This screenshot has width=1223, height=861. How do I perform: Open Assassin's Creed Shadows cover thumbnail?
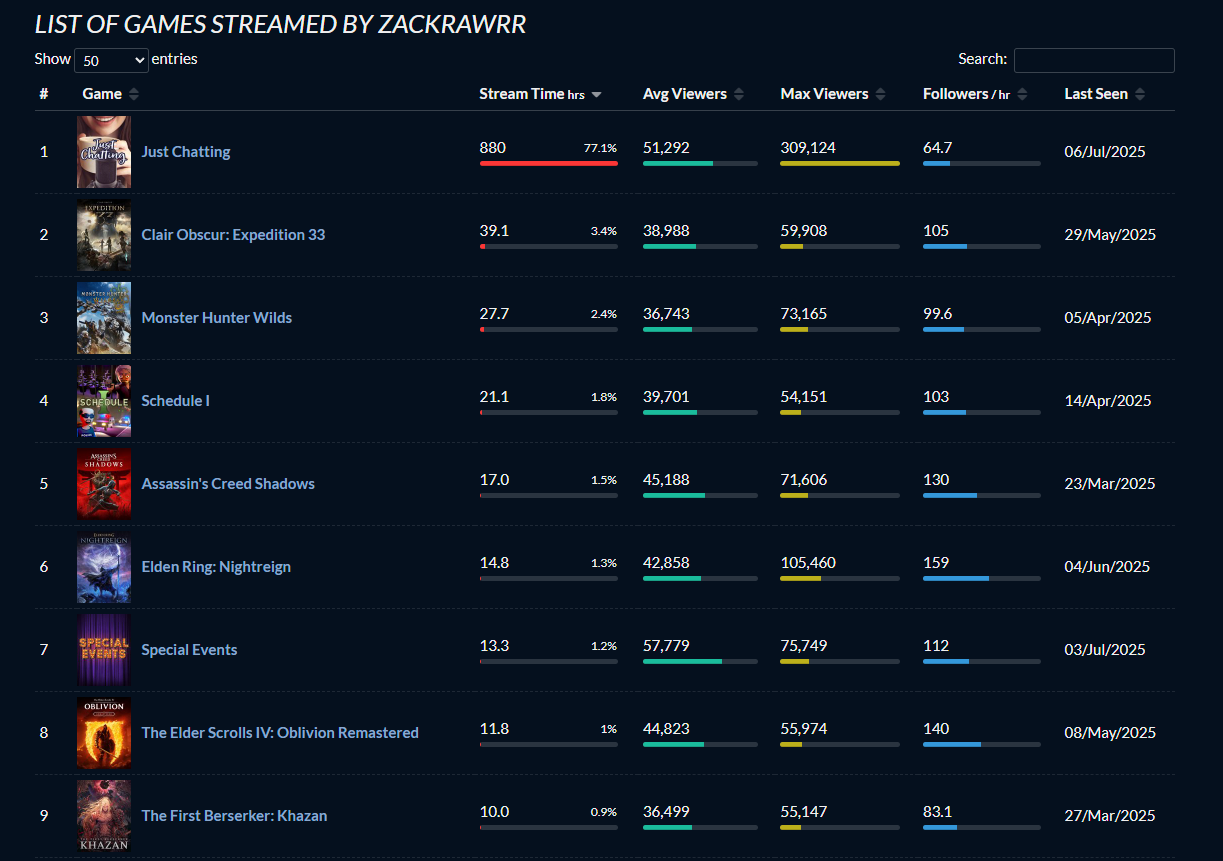tap(104, 484)
